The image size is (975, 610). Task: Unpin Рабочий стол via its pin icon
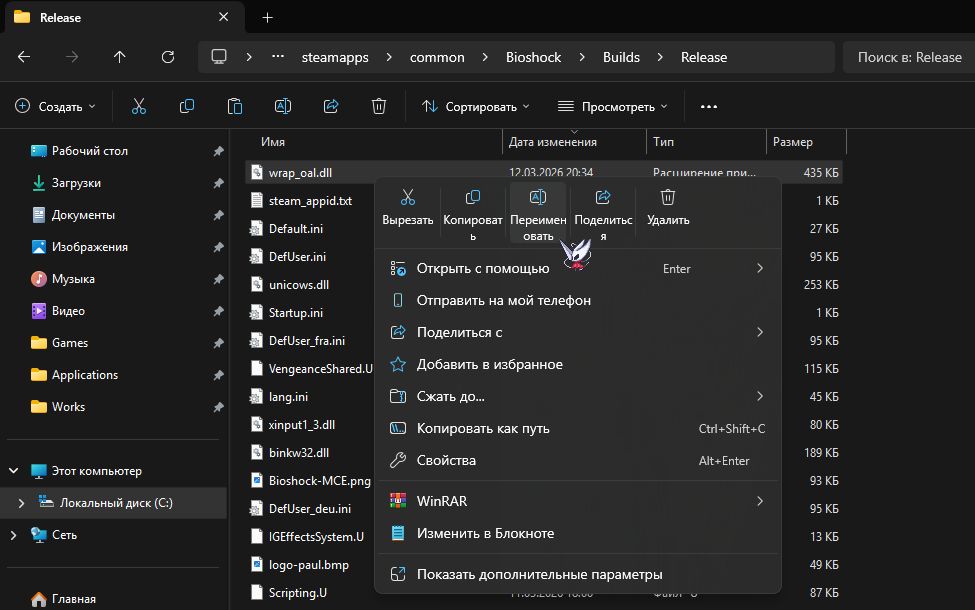(218, 151)
